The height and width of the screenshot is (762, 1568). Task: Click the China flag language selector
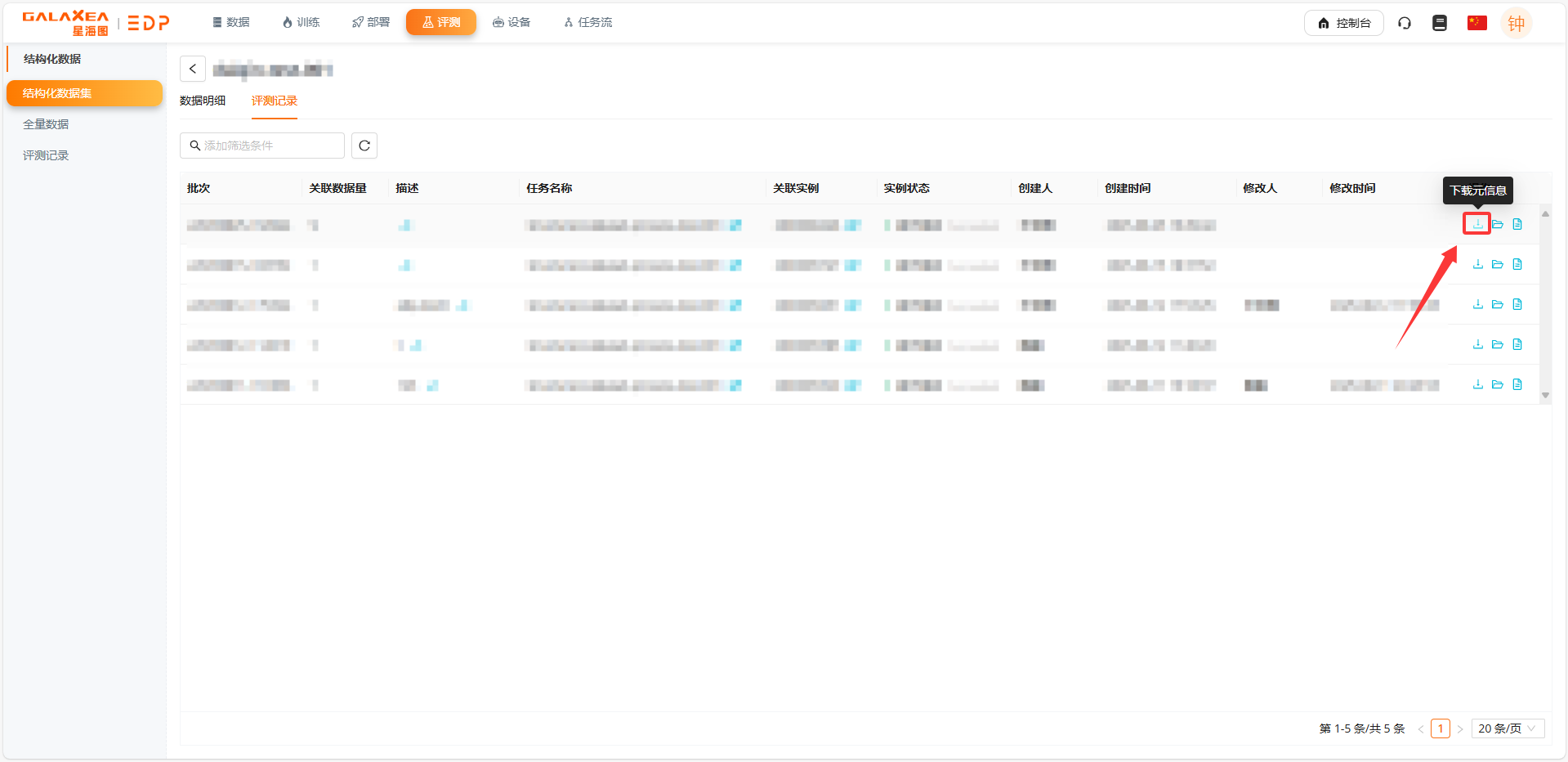[1476, 23]
